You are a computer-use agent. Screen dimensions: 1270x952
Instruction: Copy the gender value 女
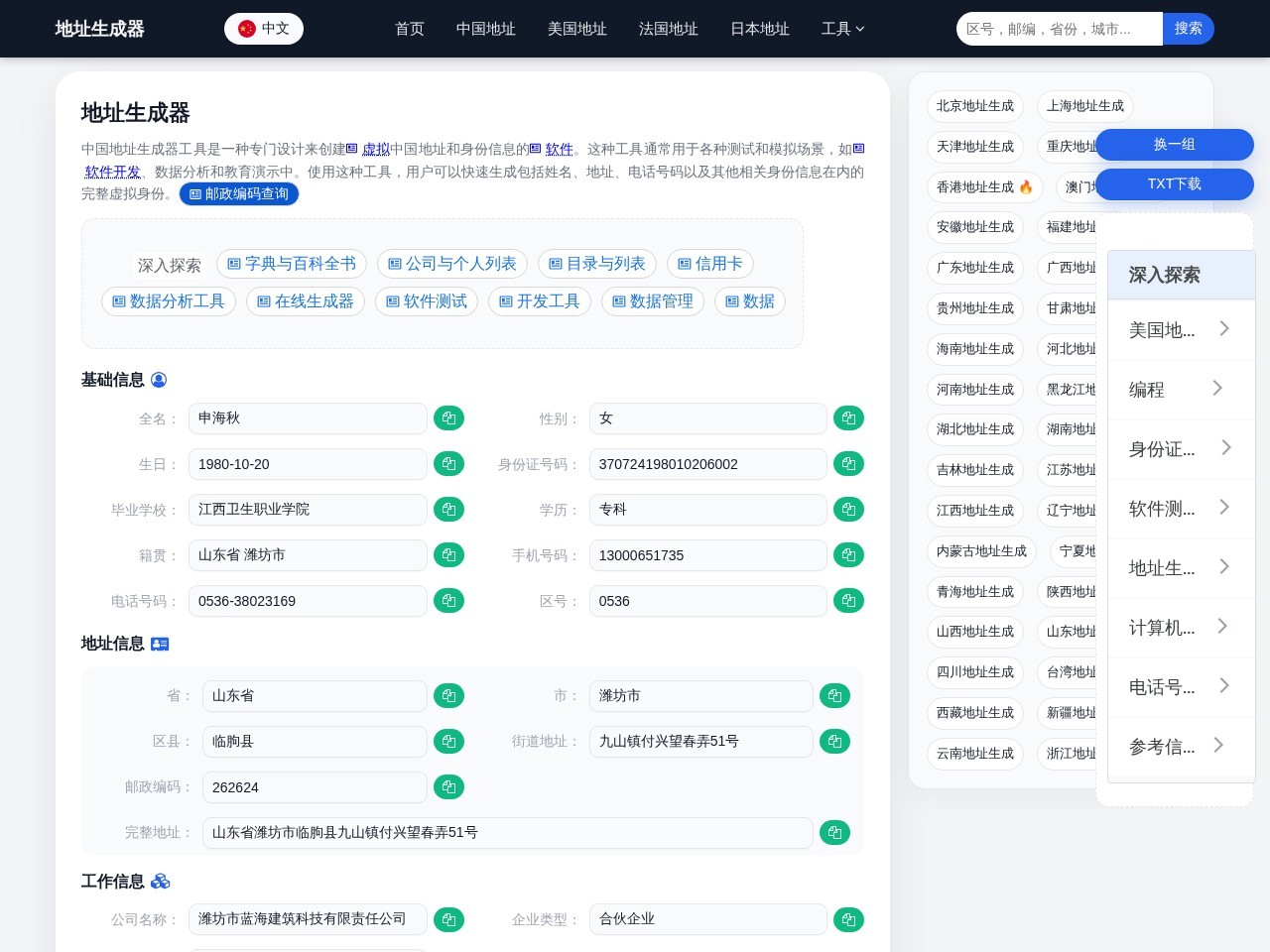pos(848,418)
